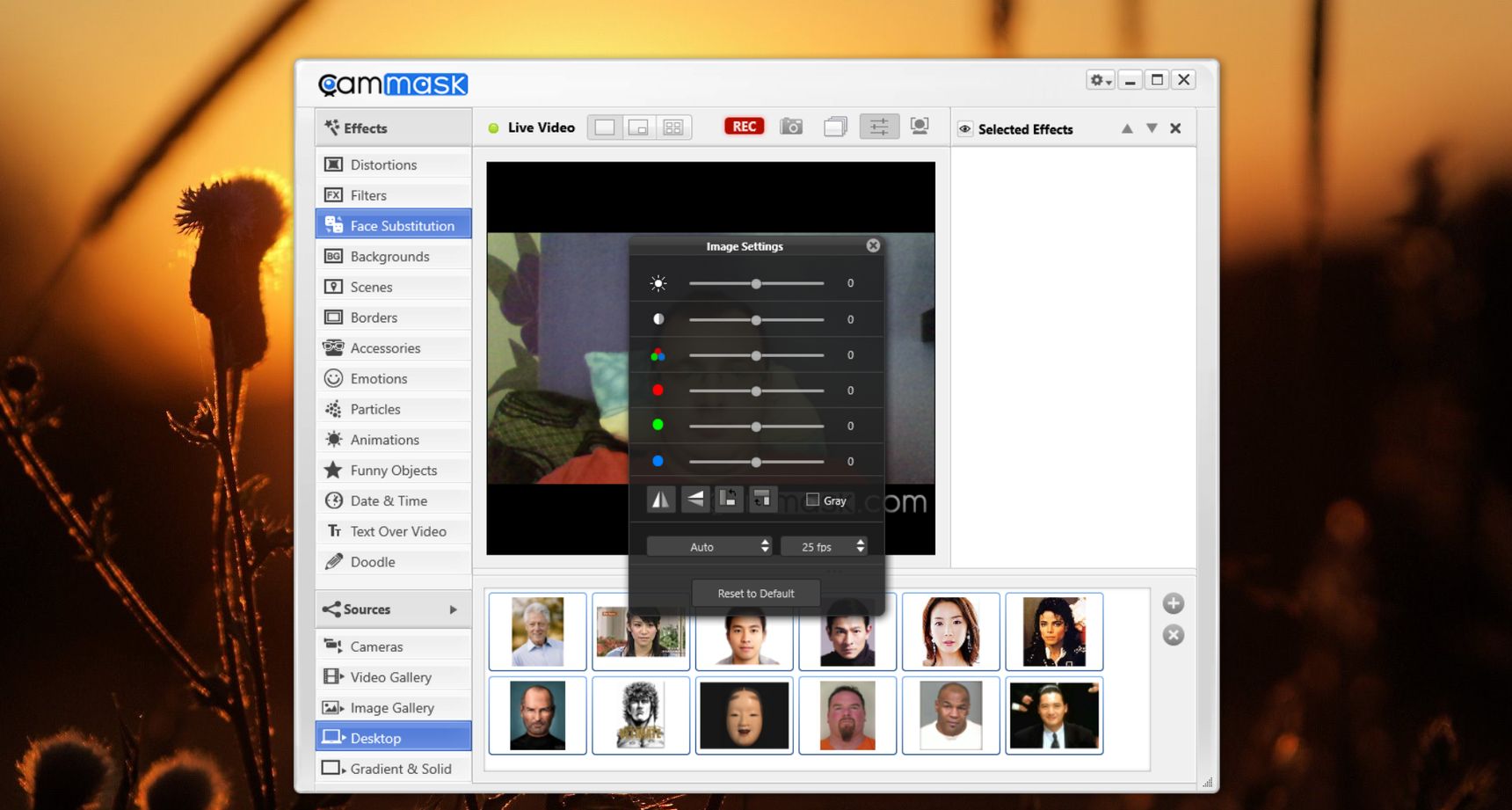Start recording with the REC button
Viewport: 1512px width, 810px height.
(x=744, y=127)
